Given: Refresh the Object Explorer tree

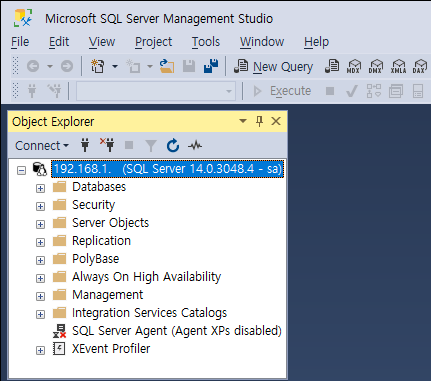Looking at the screenshot, I should pyautogui.click(x=173, y=145).
